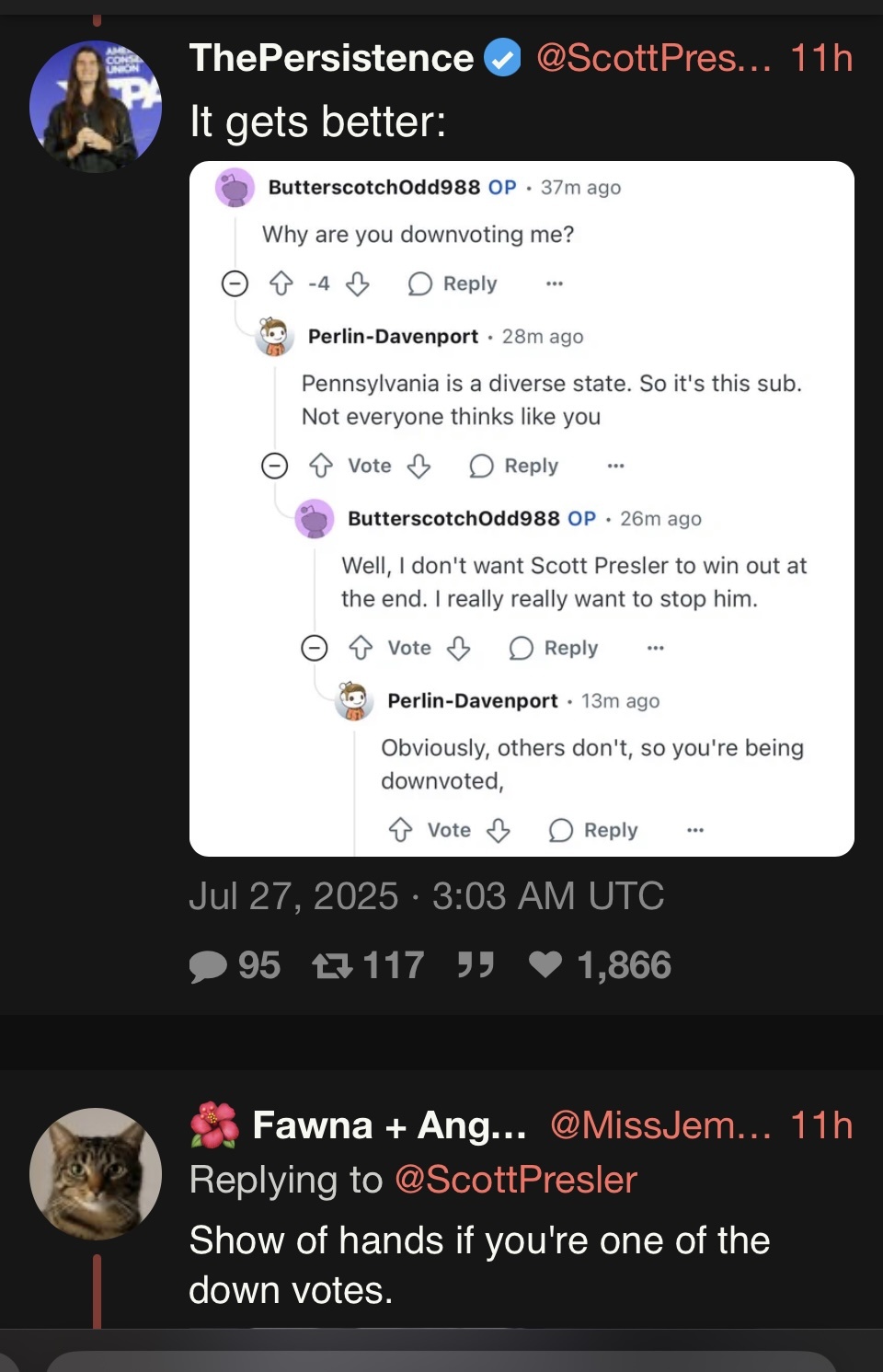The height and width of the screenshot is (1372, 883).
Task: Collapse ButterscotchOdd988's 26m ago reply
Action: (315, 648)
